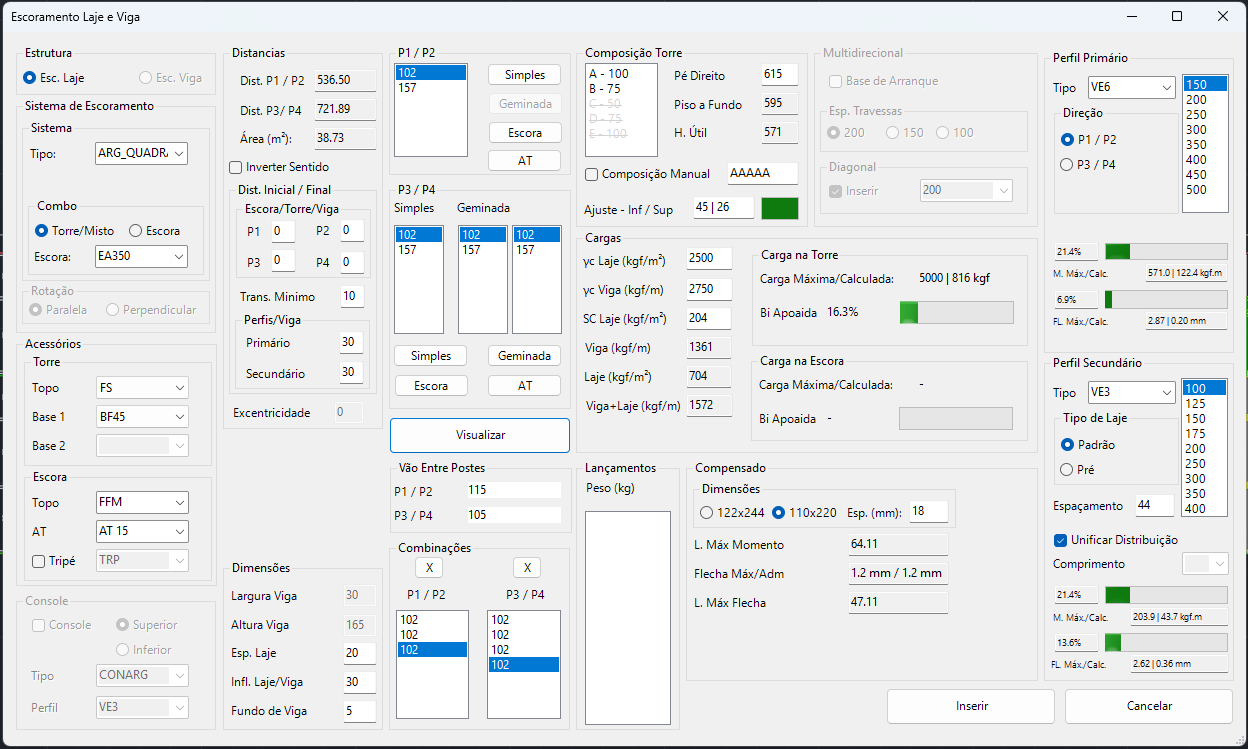
Task: Click the Inserir button
Action: click(971, 706)
